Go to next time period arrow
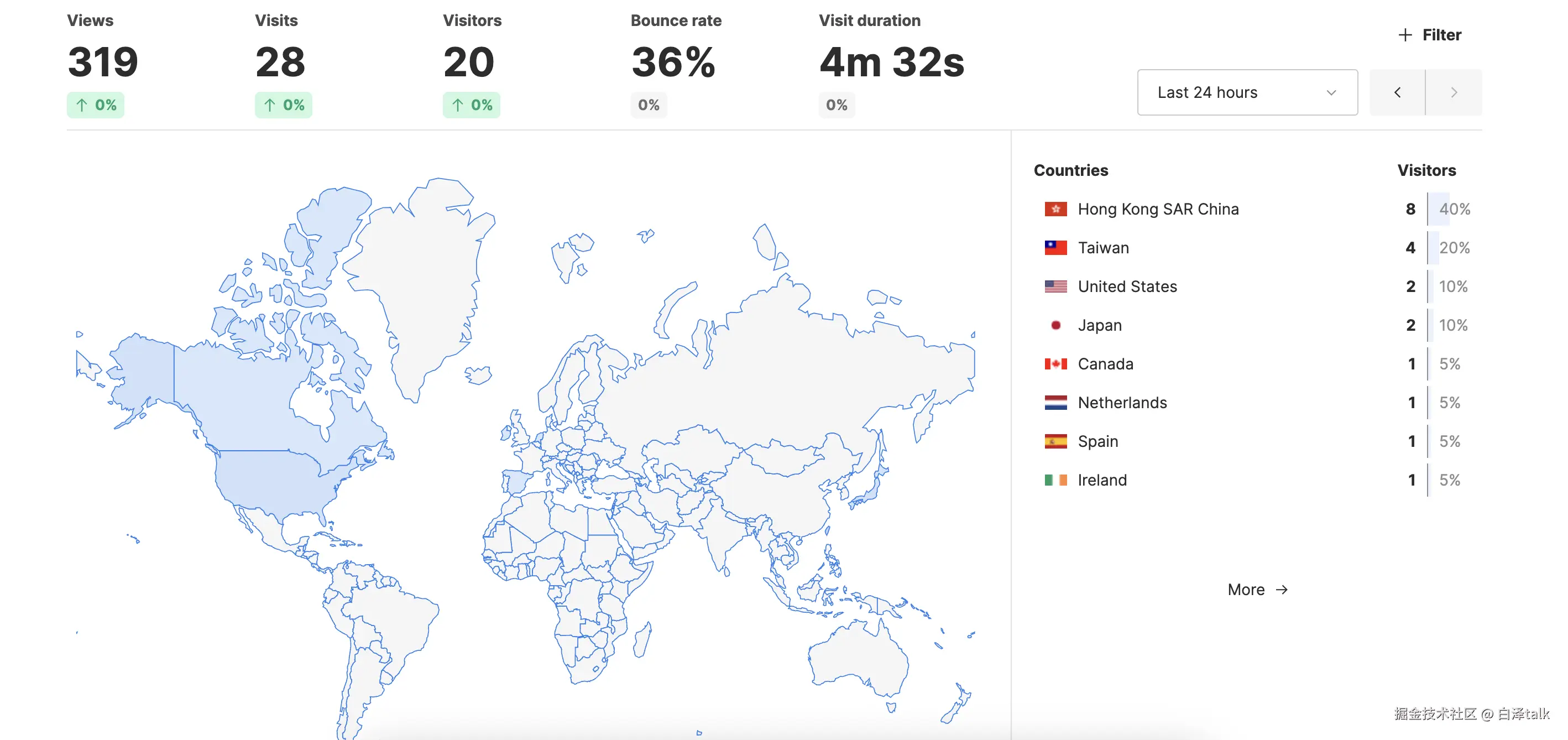This screenshot has height=740, width=1568. click(1454, 92)
